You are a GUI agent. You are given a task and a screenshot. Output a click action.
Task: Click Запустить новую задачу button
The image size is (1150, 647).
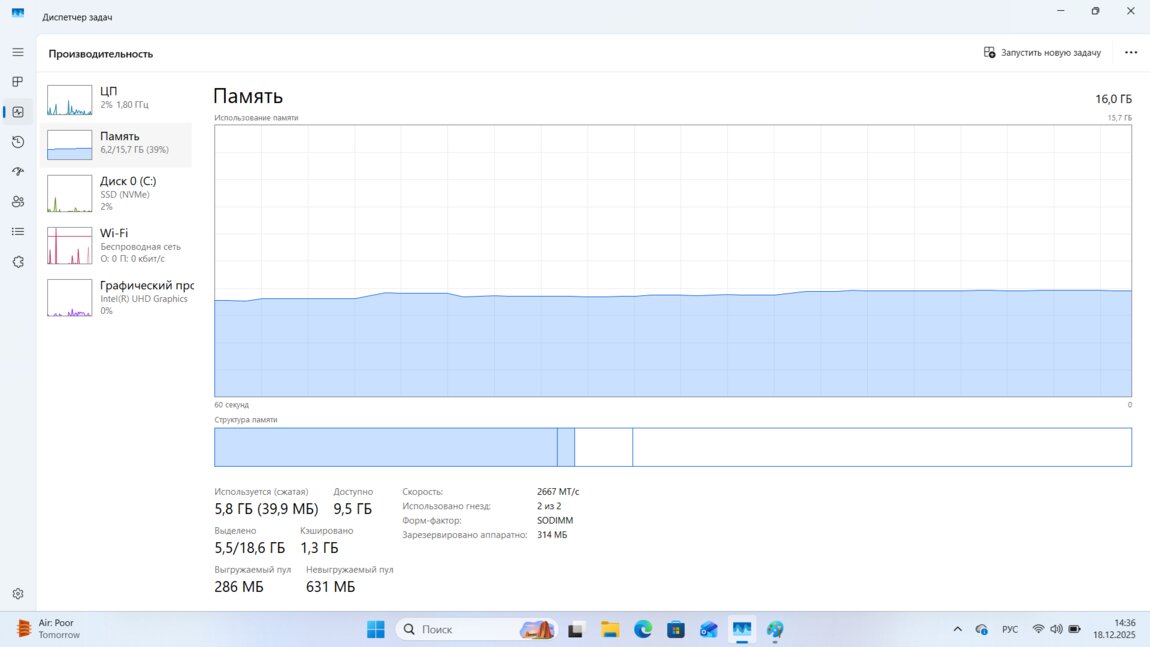[1042, 53]
